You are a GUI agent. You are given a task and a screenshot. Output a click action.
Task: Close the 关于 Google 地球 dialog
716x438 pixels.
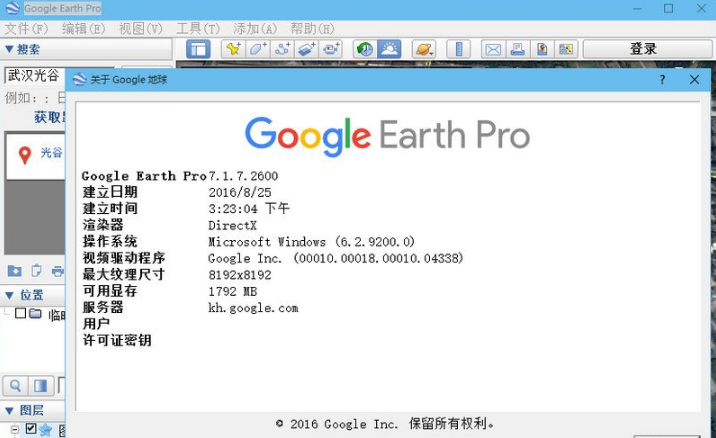695,79
